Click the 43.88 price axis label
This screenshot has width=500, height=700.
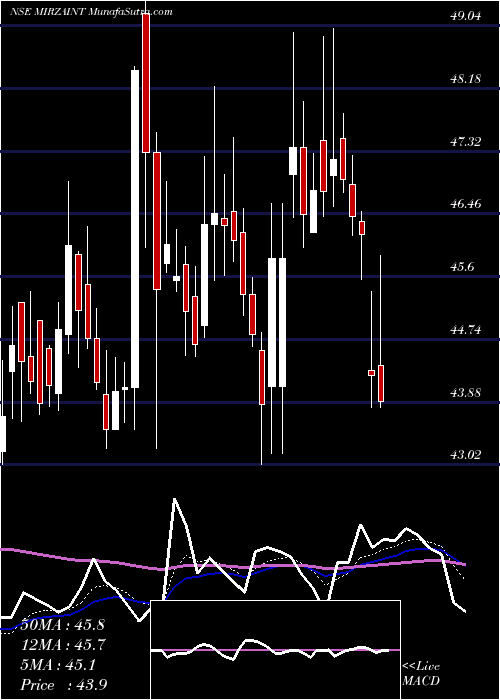[x=465, y=393]
